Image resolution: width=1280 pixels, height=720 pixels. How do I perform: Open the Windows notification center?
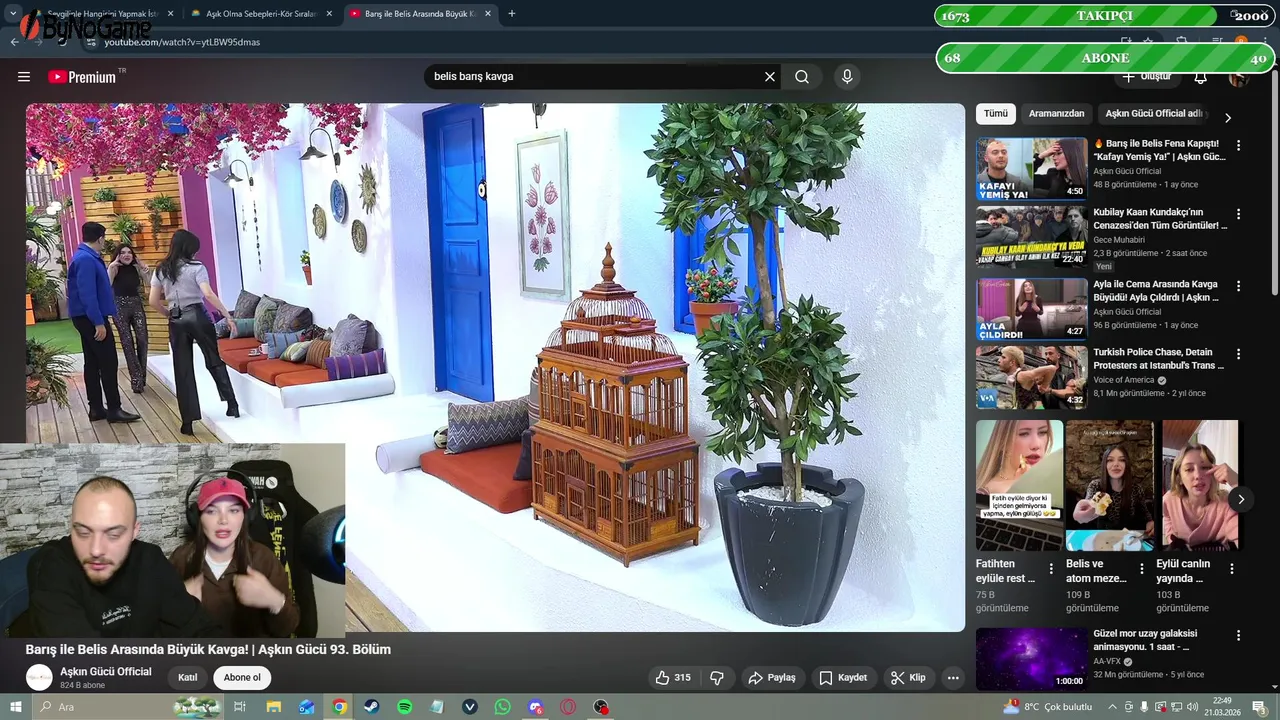[1260, 707]
